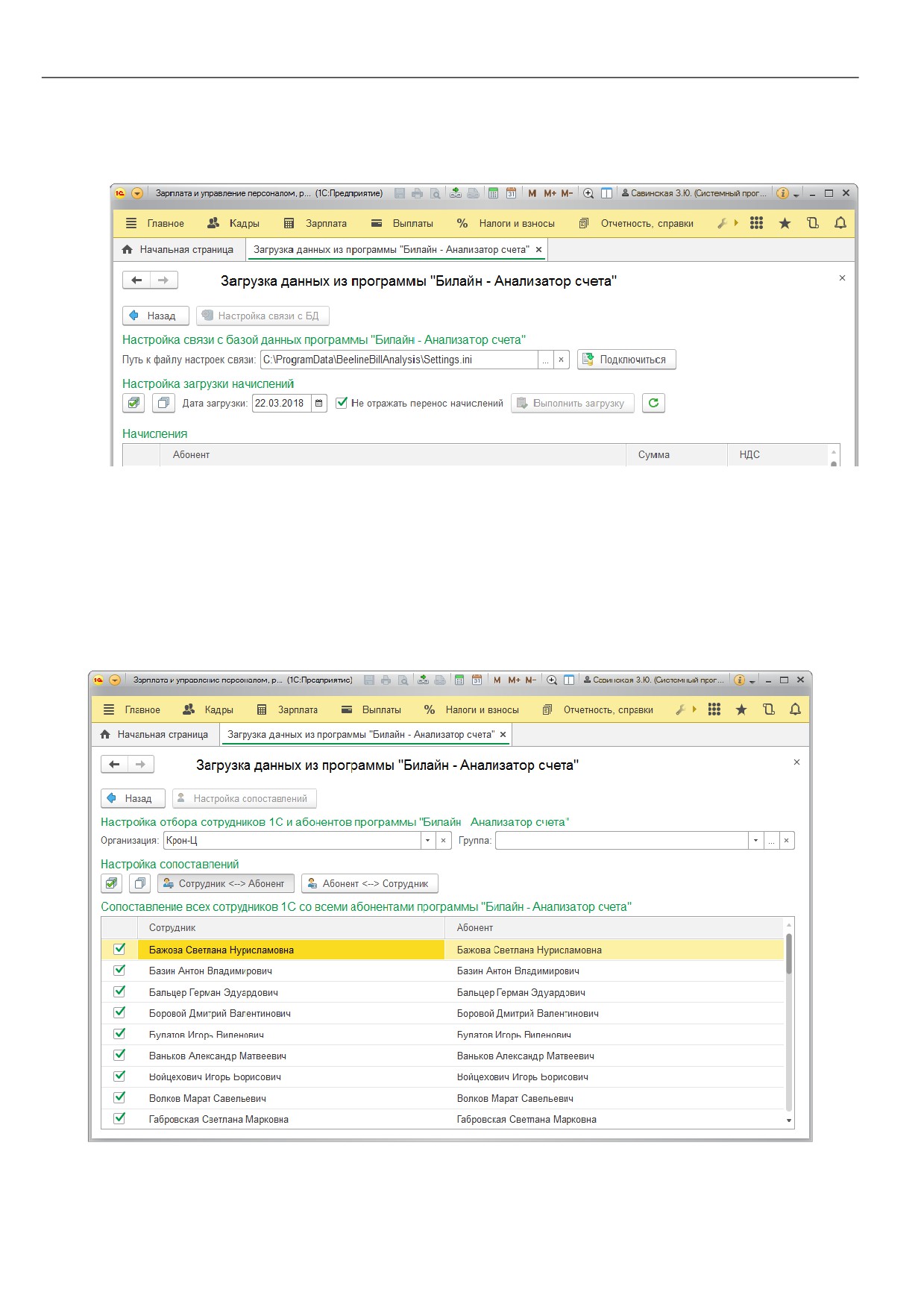The width and height of the screenshot is (924, 1307).
Task: Open notifications bell in lower window
Action: pyautogui.click(x=796, y=709)
